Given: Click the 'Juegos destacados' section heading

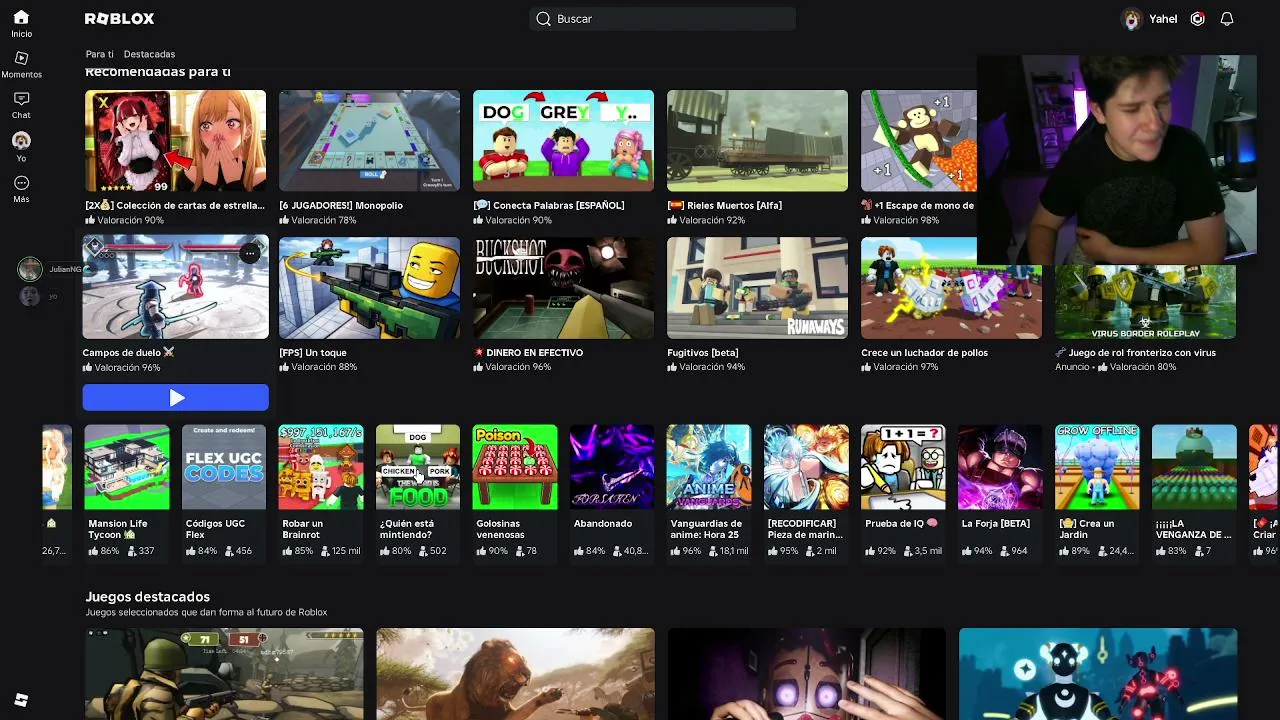Looking at the screenshot, I should coord(147,596).
